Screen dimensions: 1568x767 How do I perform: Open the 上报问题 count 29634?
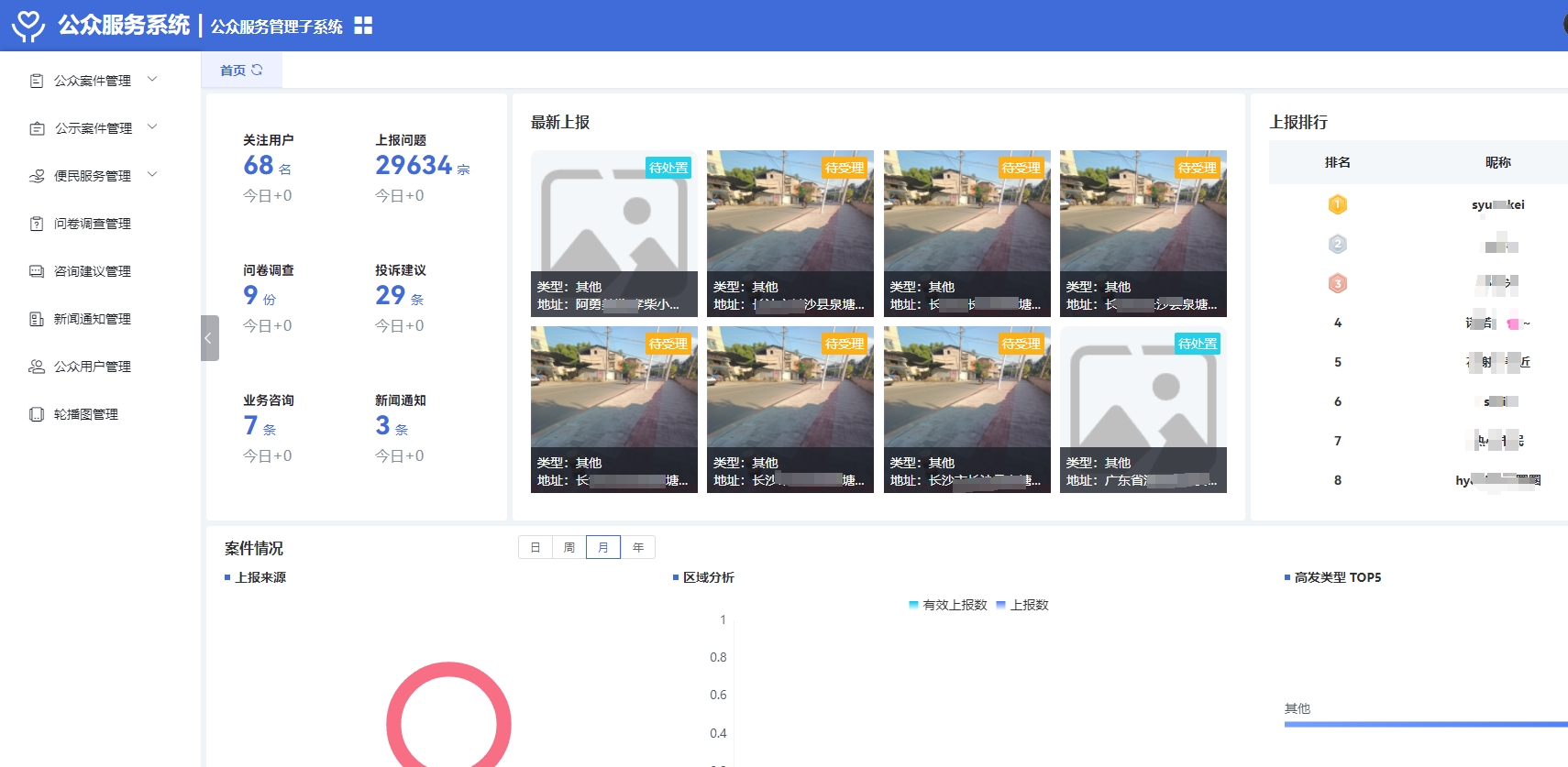point(414,165)
